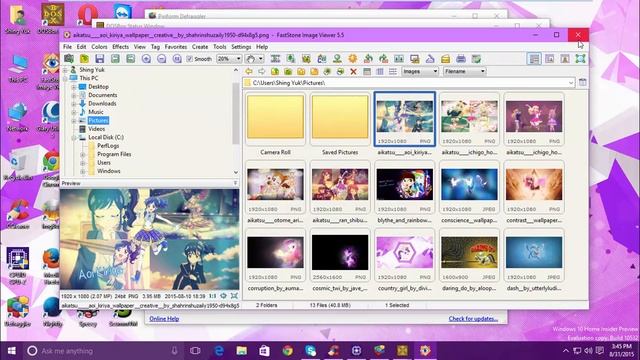640x360 pixels.
Task: Toggle the Smooth checkbox
Action: 189,59
